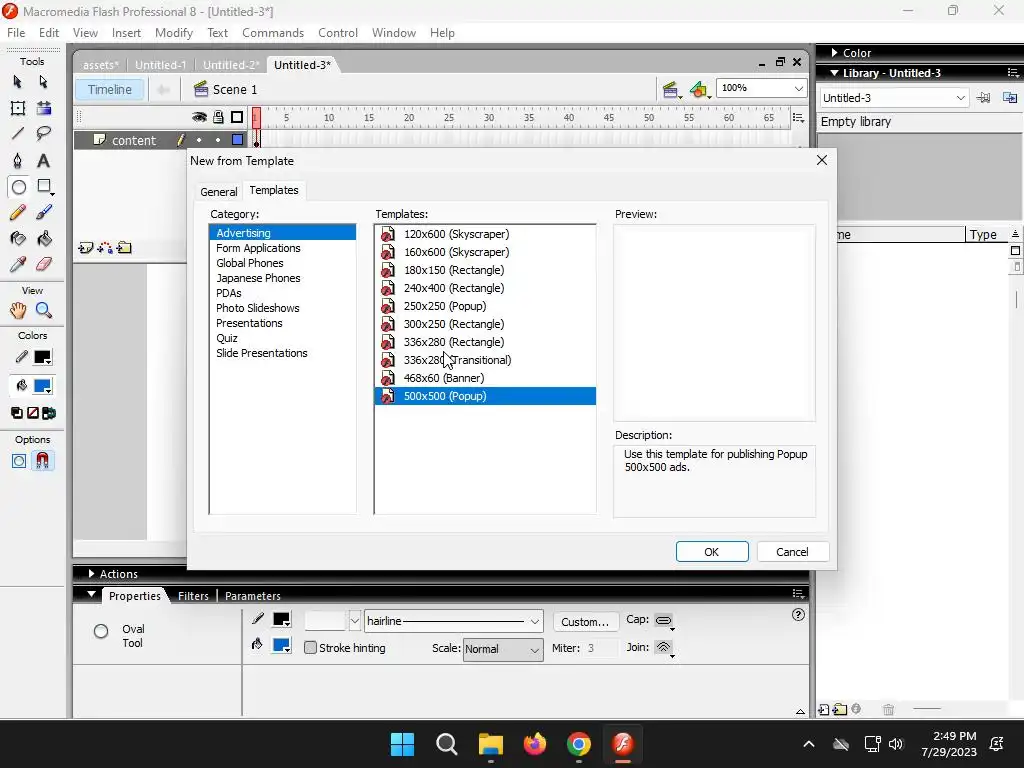Toggle Object Drawing option
1024x768 pixels.
(x=18, y=461)
